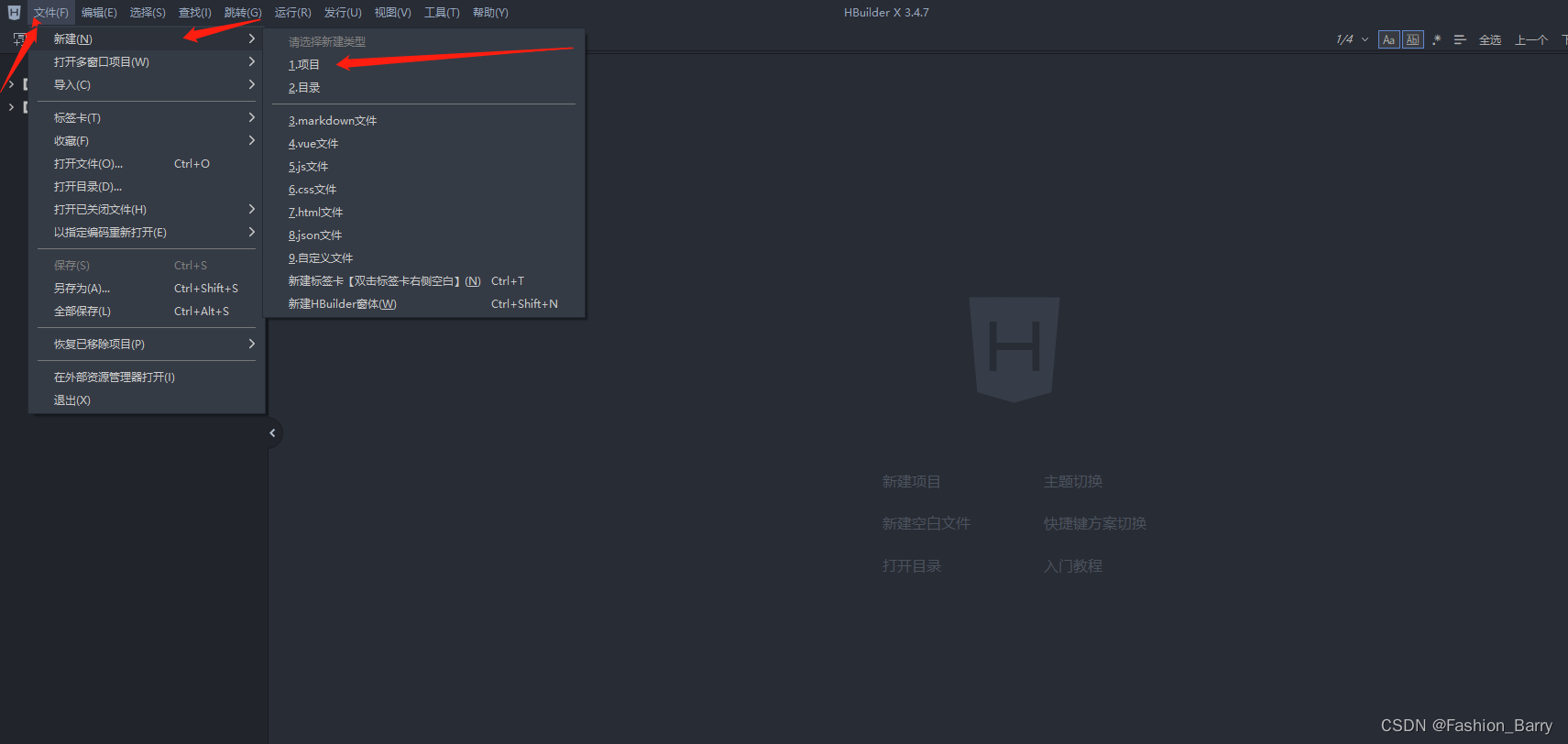
Task: Open the 发行(U) menu
Action: coord(343,13)
